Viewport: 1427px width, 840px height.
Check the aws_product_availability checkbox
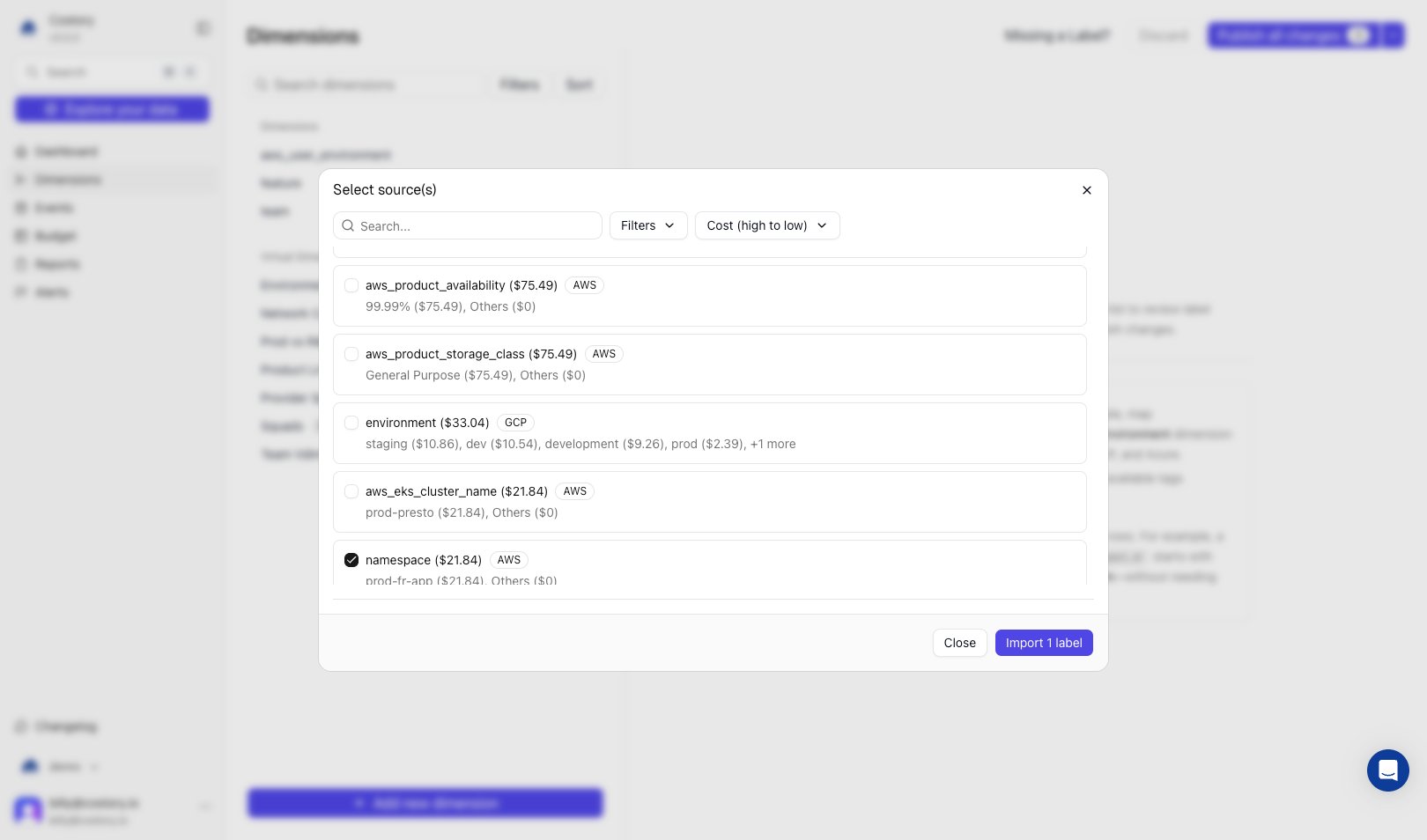click(x=351, y=285)
